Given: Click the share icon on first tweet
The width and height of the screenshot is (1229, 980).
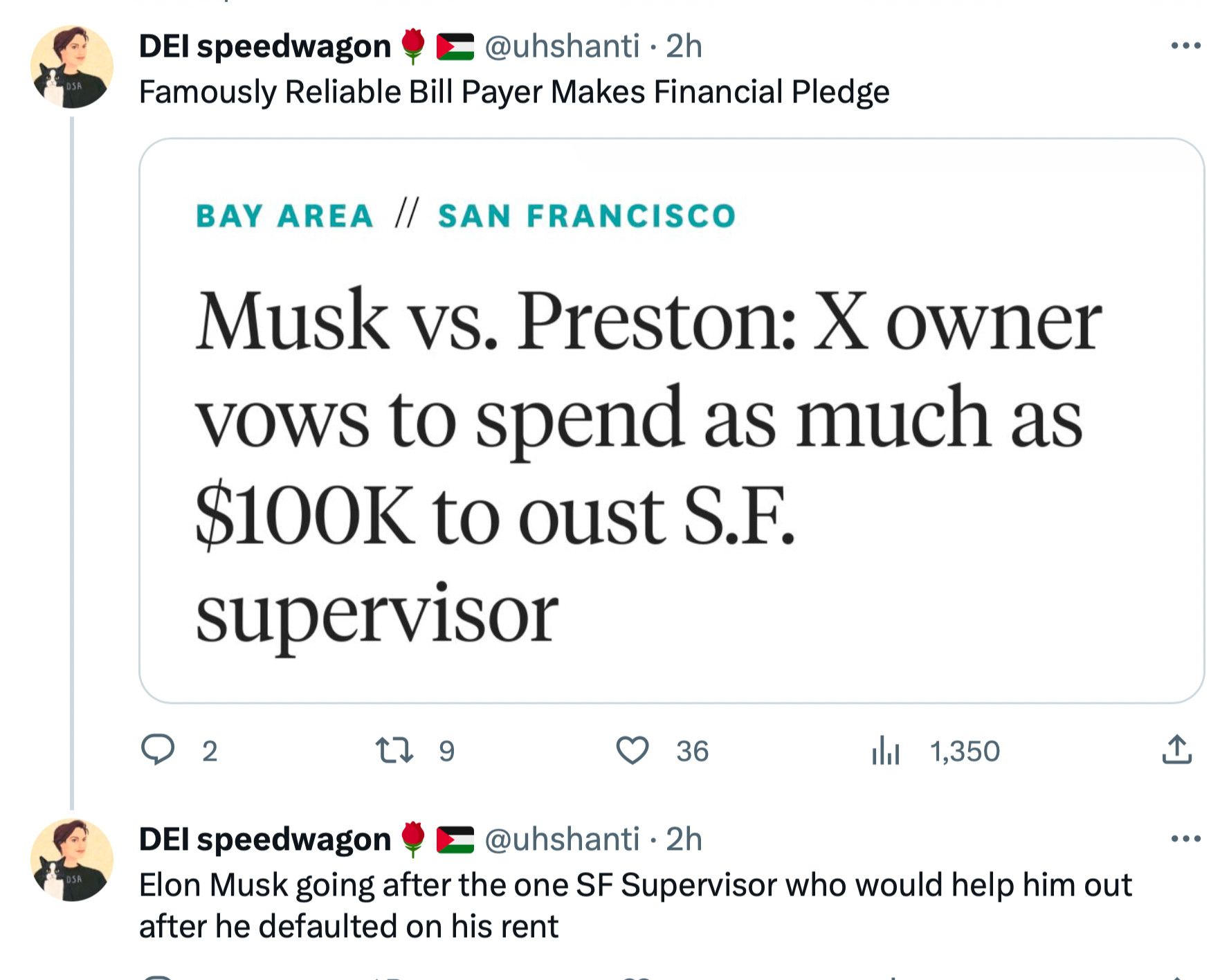Looking at the screenshot, I should click(1176, 750).
